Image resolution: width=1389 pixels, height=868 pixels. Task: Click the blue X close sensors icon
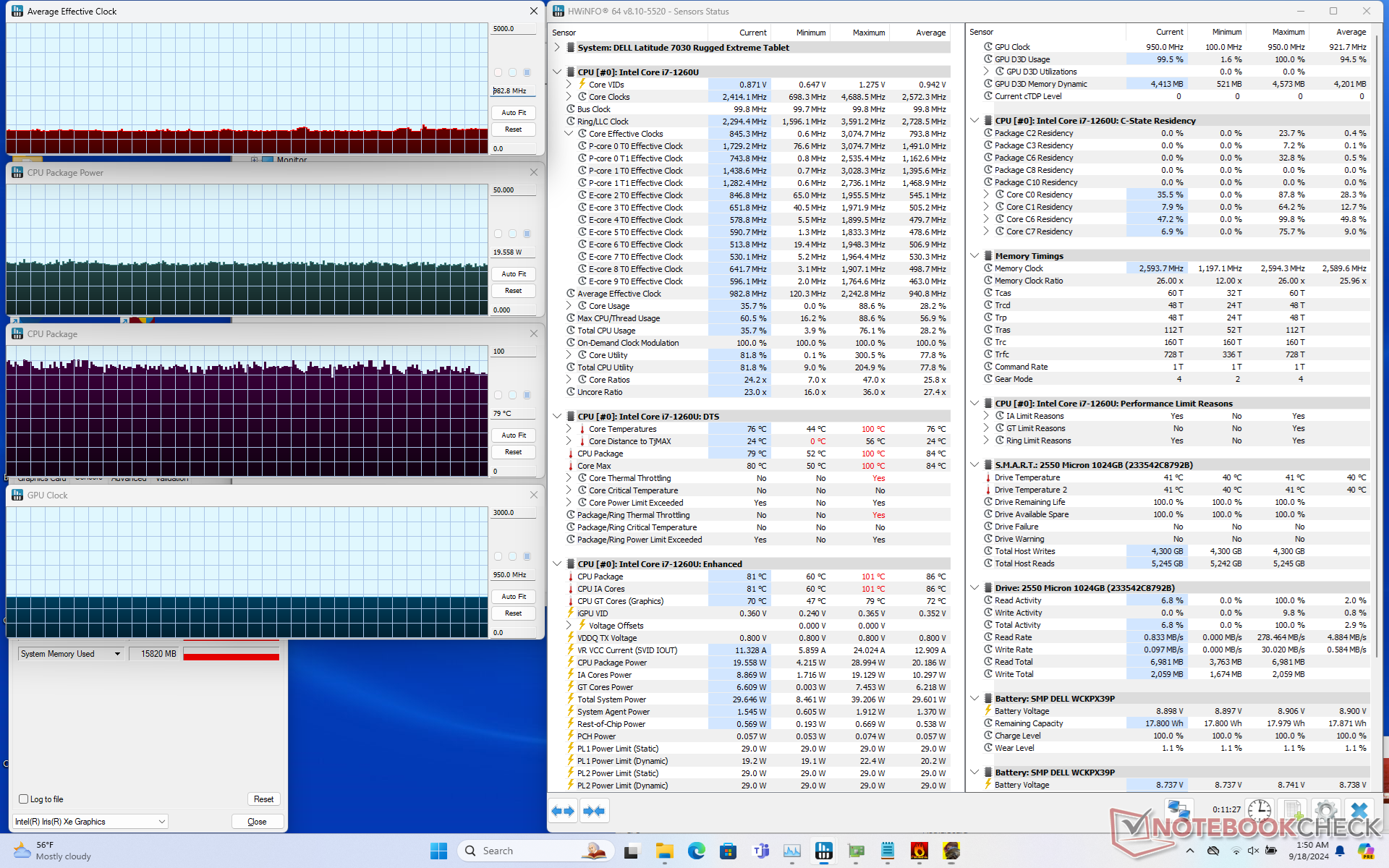click(x=1359, y=809)
